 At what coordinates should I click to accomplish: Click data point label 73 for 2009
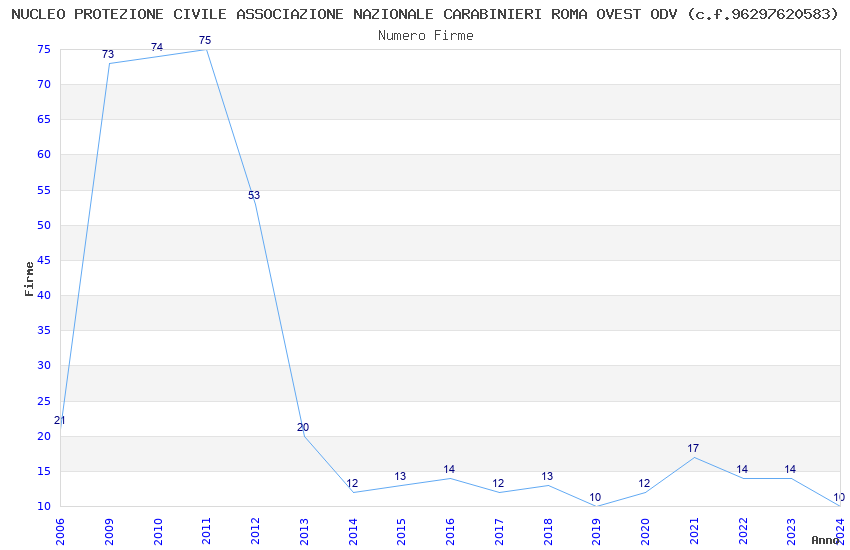pos(108,54)
